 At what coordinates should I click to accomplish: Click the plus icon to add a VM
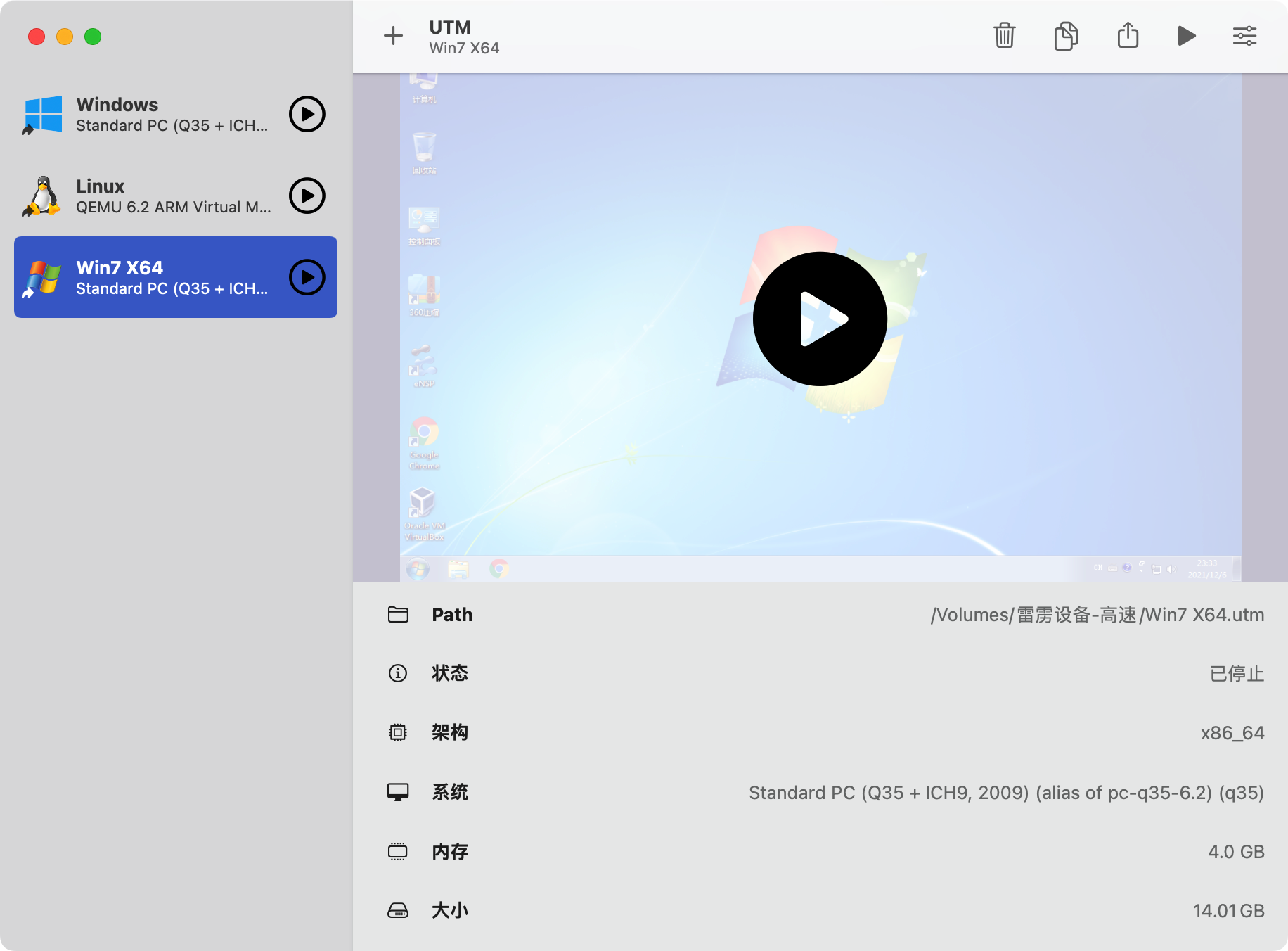tap(393, 36)
